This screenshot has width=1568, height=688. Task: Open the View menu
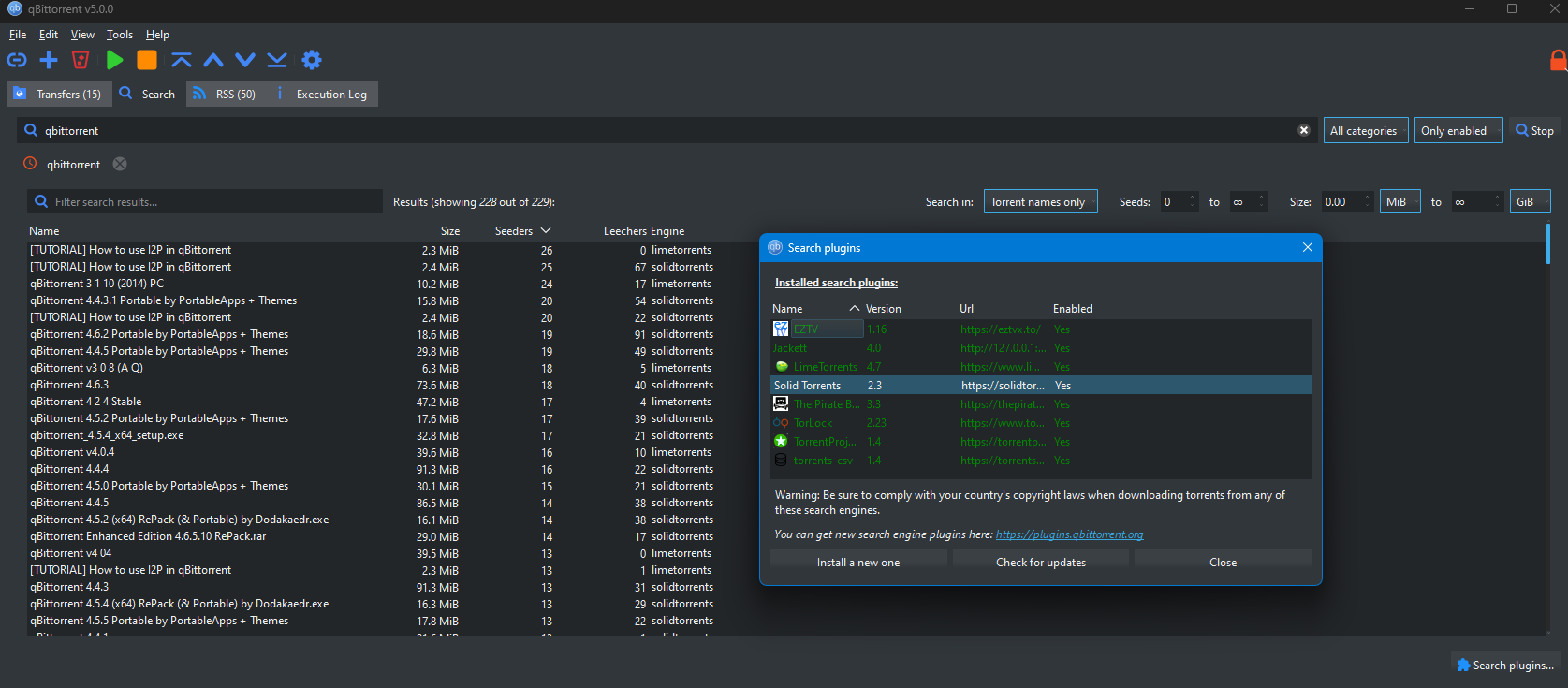[82, 35]
